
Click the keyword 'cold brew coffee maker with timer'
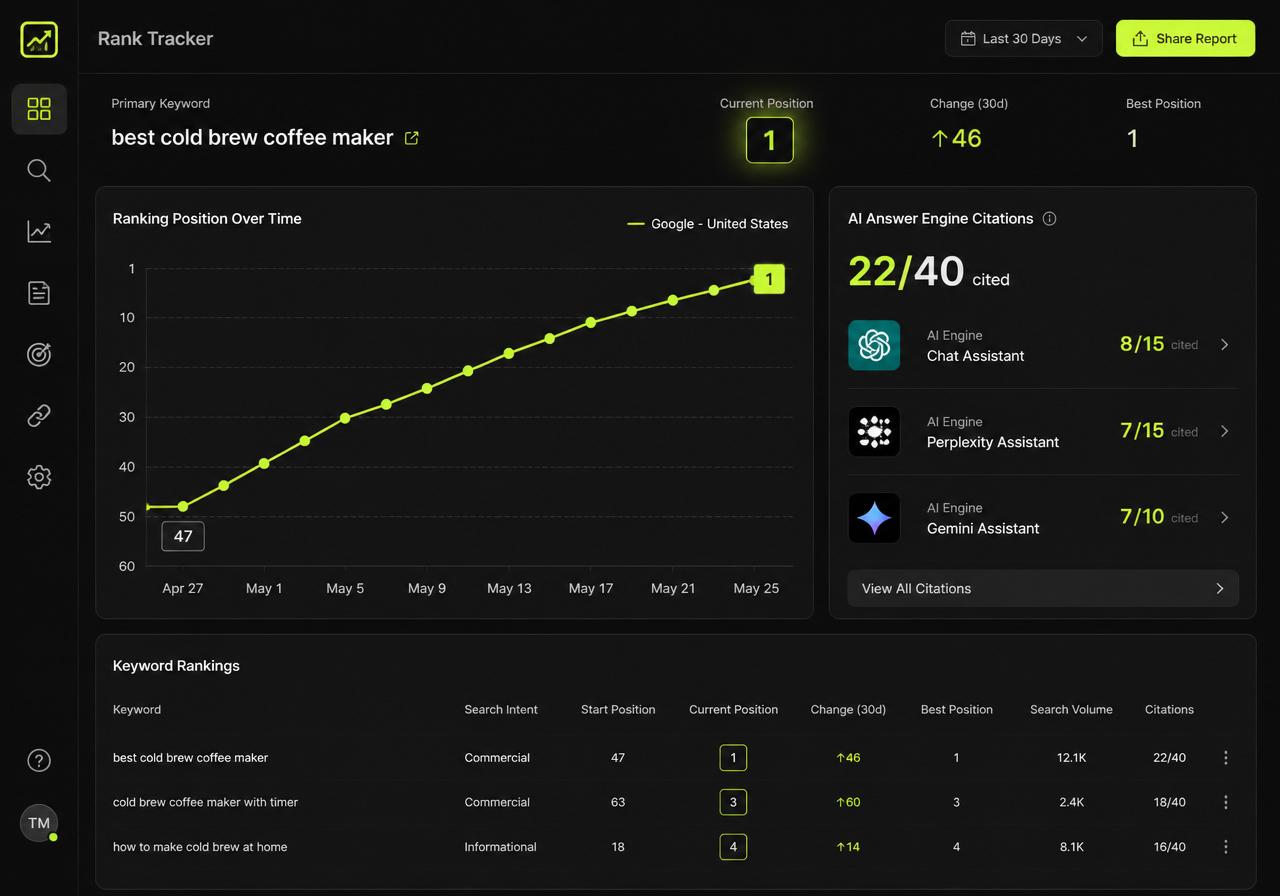[x=205, y=802]
